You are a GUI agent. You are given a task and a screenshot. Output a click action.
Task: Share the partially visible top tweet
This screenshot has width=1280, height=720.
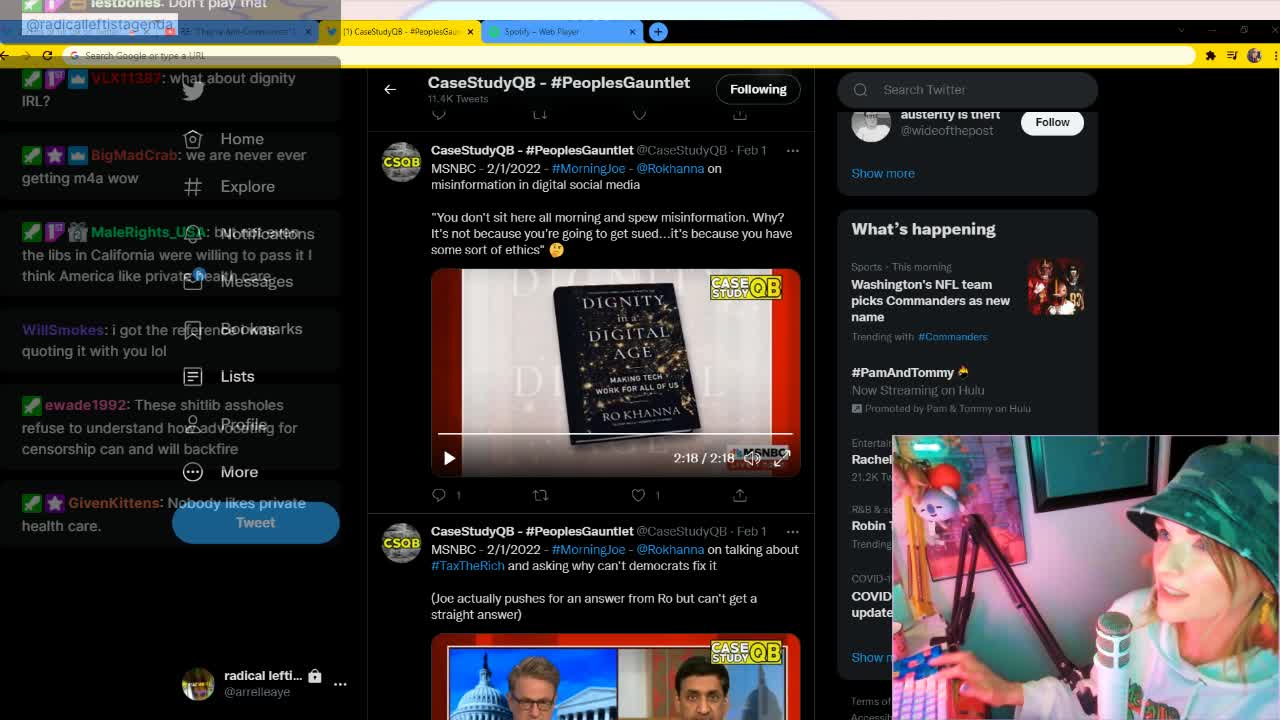pyautogui.click(x=739, y=115)
